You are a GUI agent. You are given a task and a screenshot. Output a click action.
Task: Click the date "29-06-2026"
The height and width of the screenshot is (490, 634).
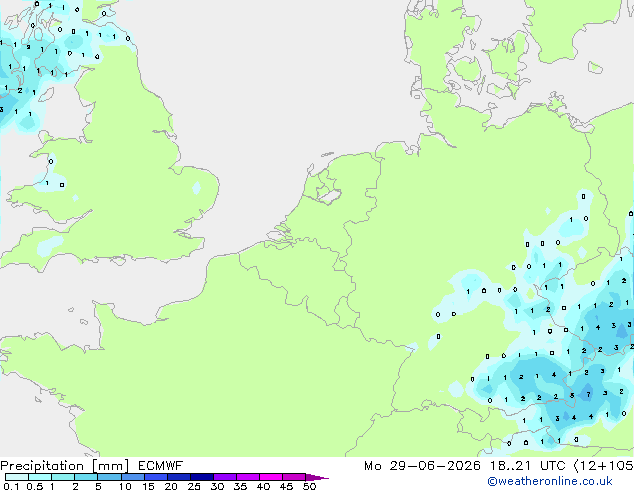(435, 466)
